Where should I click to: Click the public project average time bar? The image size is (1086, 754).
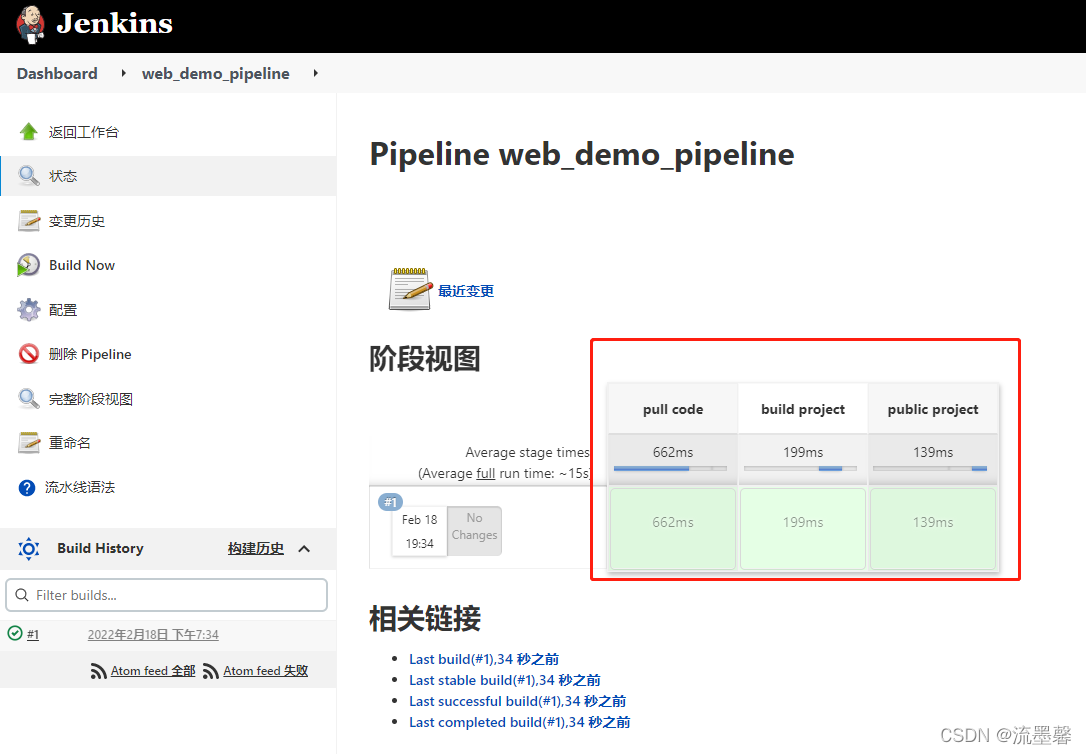tap(930, 469)
